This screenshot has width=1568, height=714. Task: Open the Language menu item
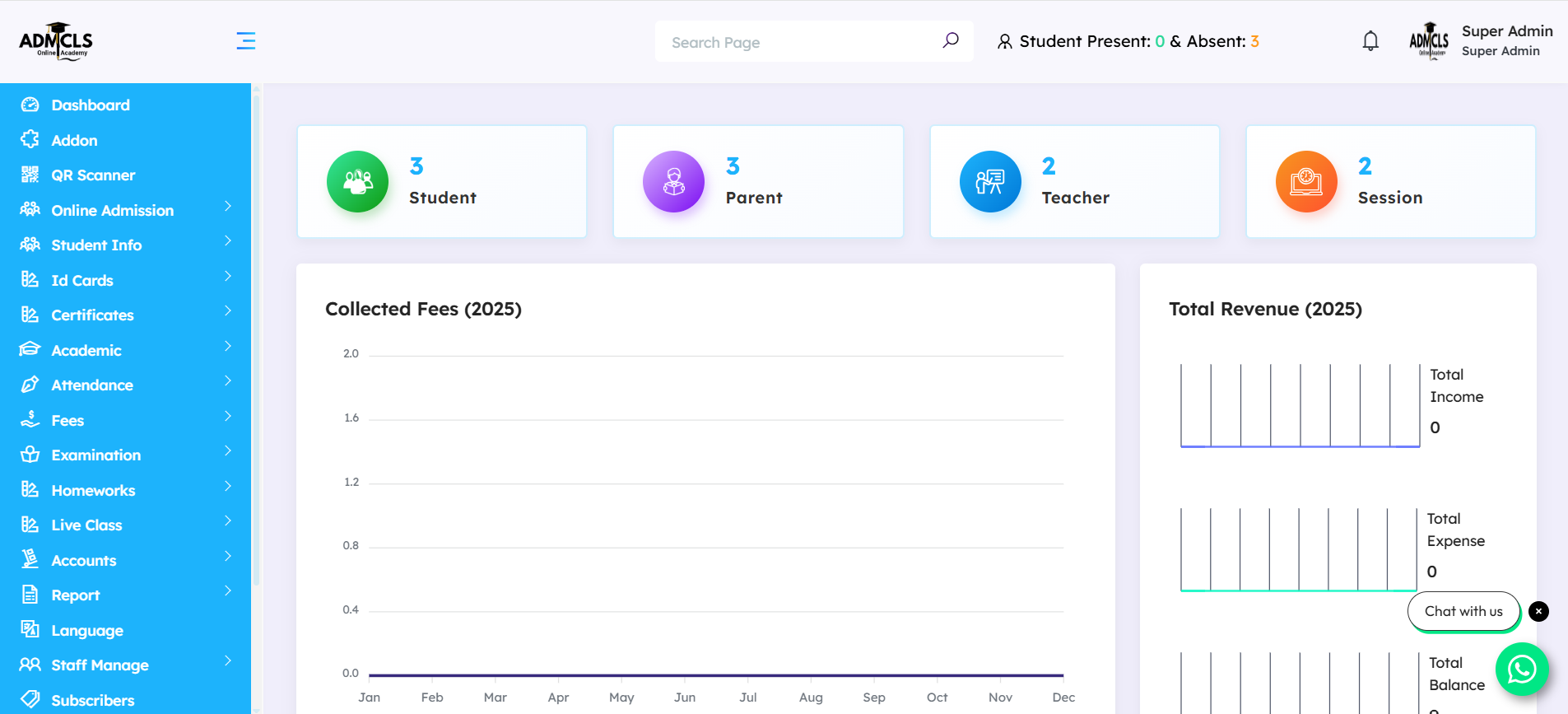point(87,631)
